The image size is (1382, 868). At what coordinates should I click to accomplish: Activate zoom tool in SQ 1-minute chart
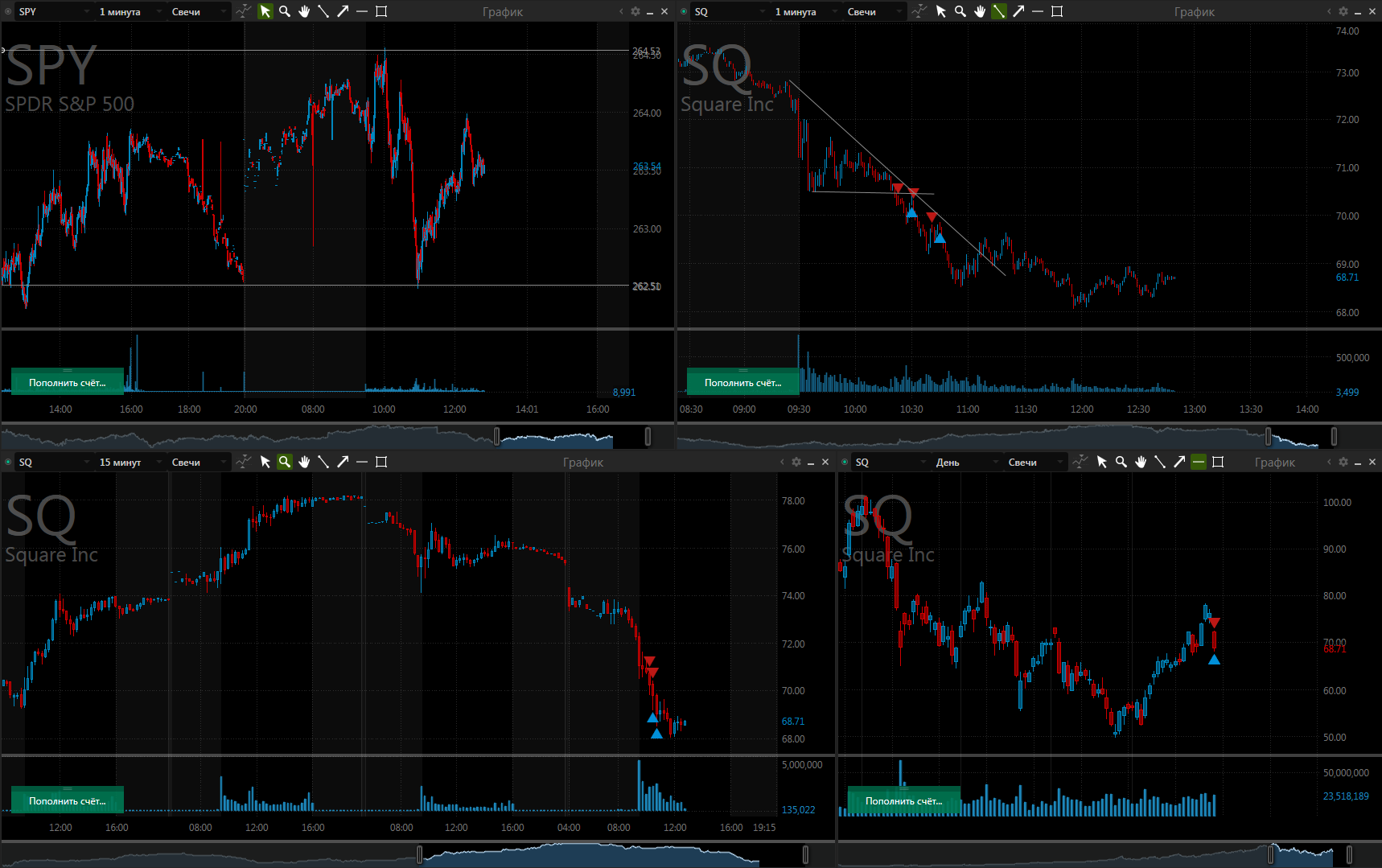[x=960, y=11]
